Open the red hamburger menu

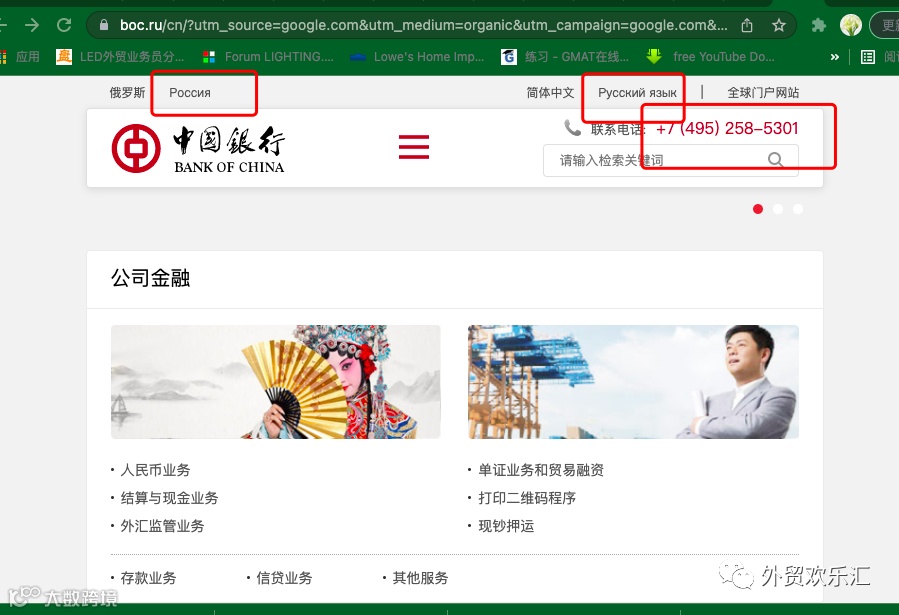(414, 147)
